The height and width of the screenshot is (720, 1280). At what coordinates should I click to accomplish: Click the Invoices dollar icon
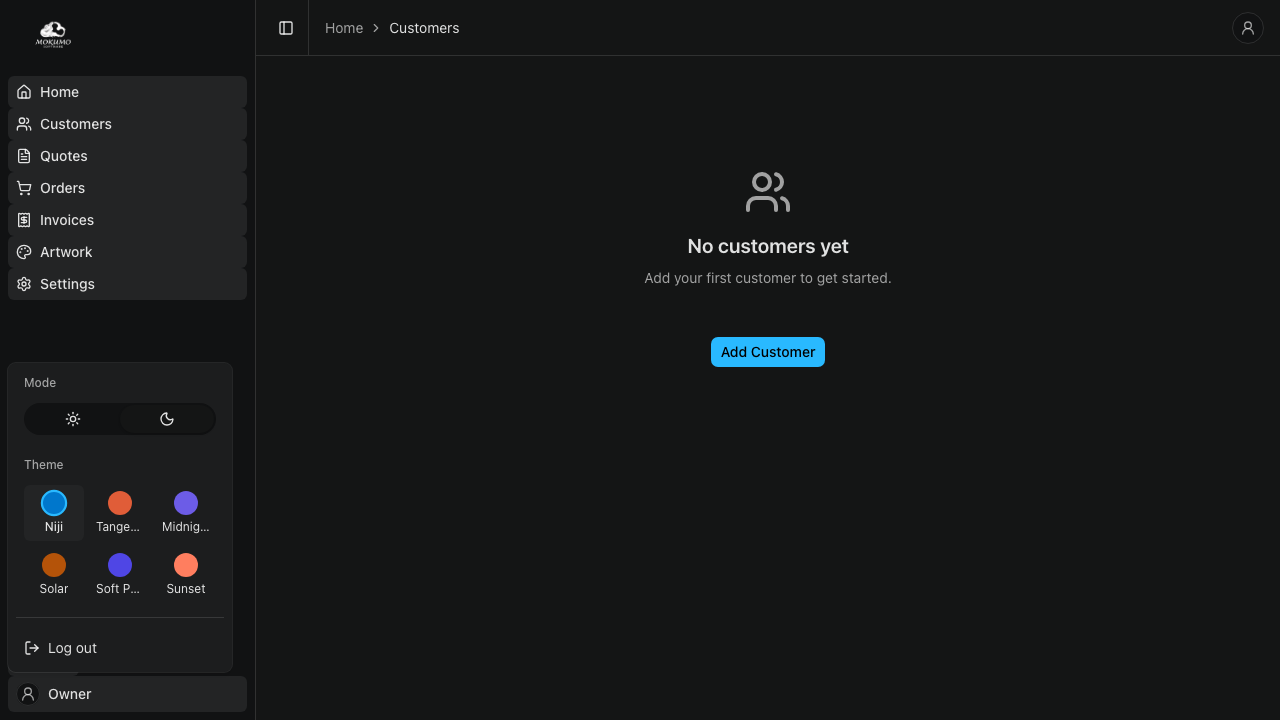click(24, 220)
